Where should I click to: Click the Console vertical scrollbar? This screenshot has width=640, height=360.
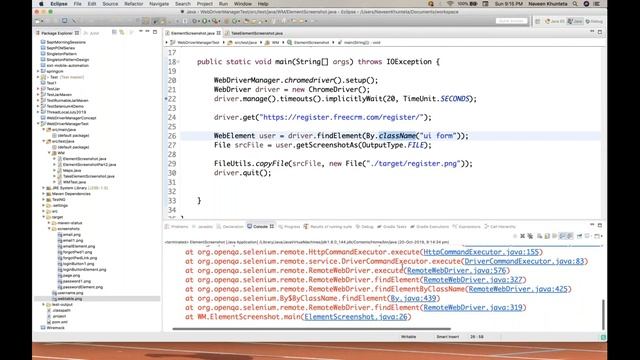coord(603,314)
